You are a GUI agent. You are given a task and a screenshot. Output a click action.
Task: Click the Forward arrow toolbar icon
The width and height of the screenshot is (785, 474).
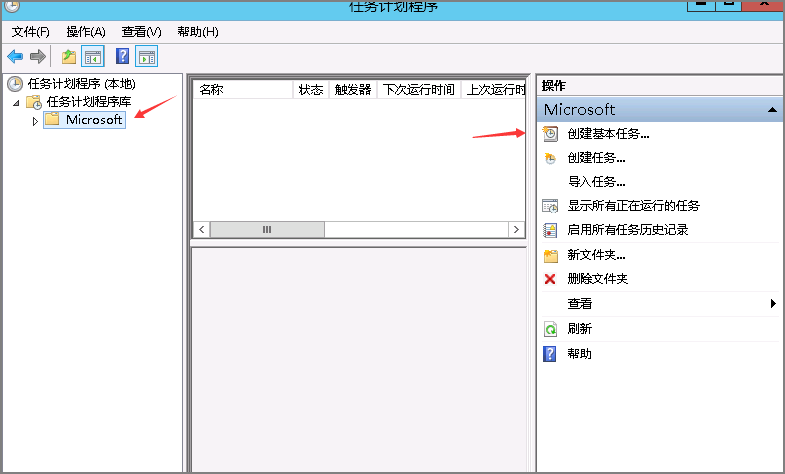click(38, 57)
